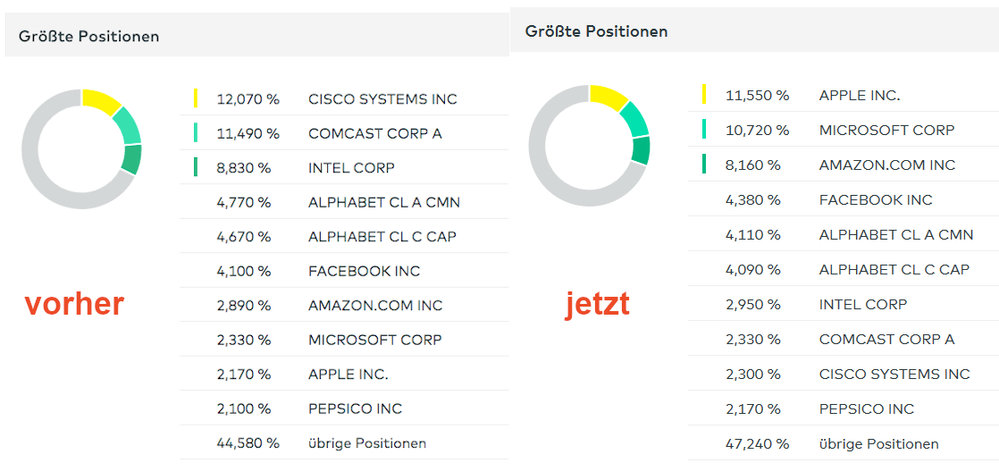The height and width of the screenshot is (464, 999).
Task: Click the right Größte Positionen header
Action: click(596, 31)
